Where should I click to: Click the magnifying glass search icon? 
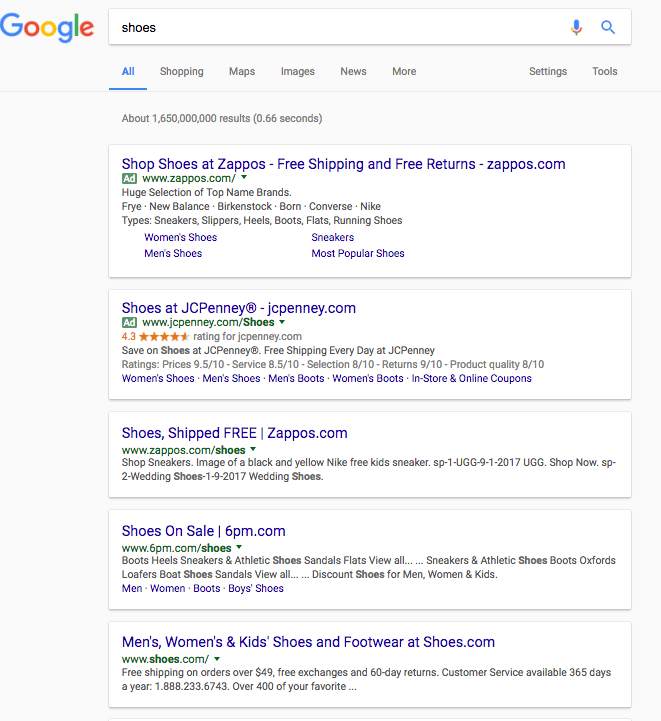[608, 28]
